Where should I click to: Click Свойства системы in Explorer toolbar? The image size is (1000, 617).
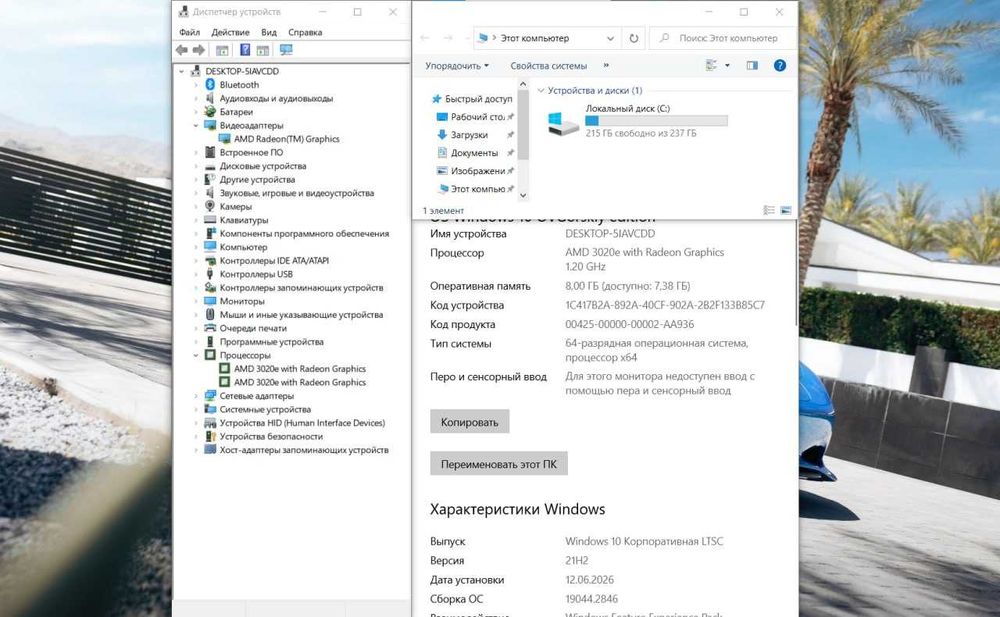548,65
